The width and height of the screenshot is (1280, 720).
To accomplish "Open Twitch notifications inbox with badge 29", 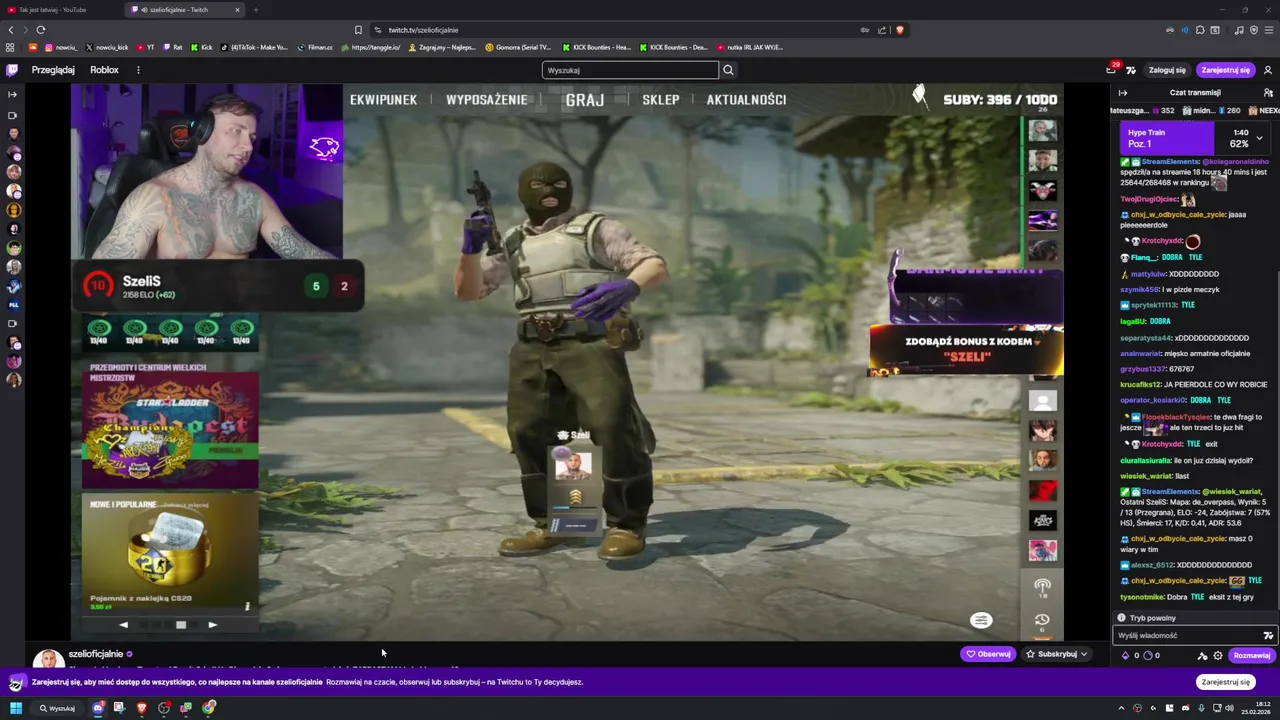I will (x=1111, y=70).
